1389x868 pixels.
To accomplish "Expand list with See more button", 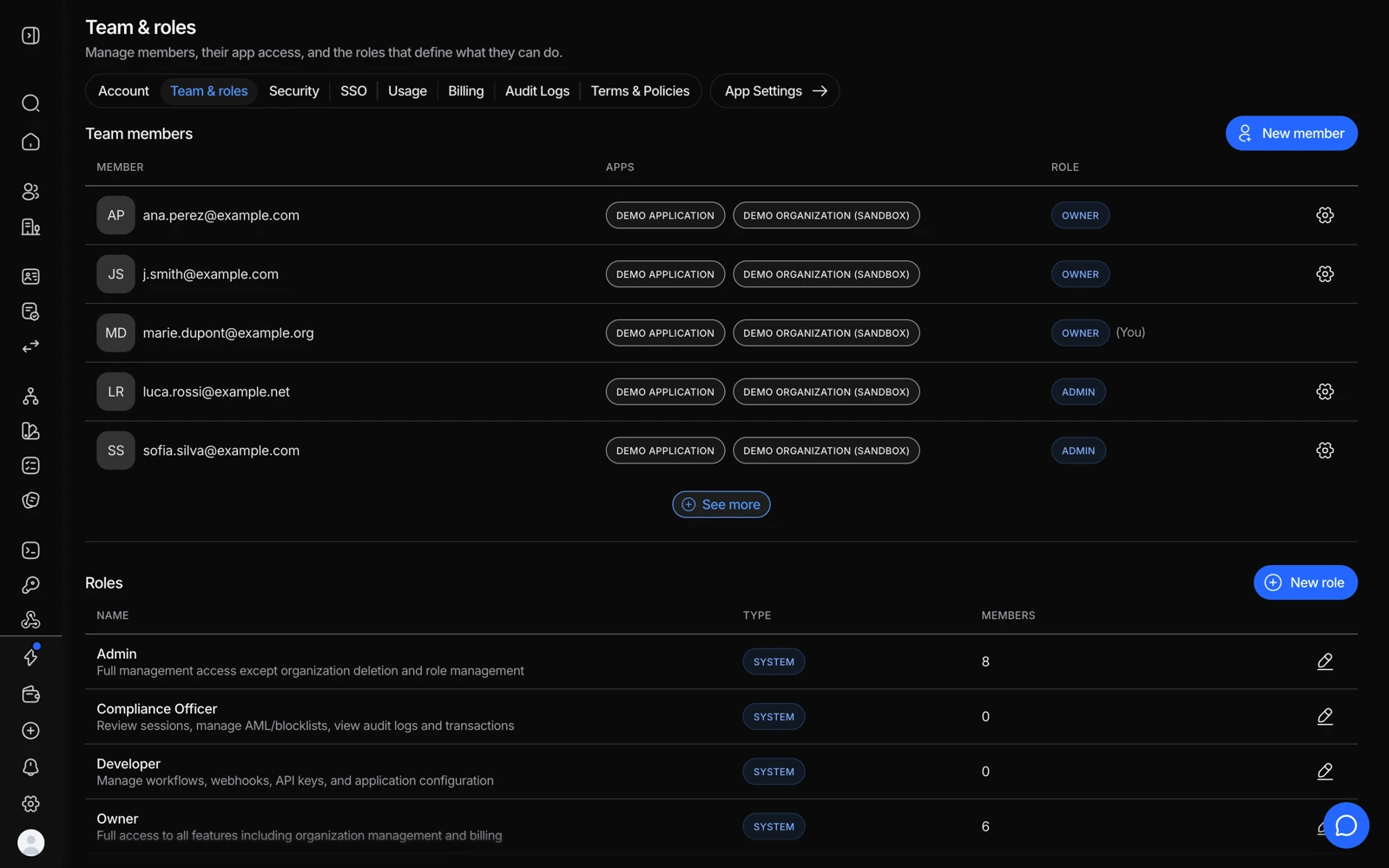I will 721,504.
